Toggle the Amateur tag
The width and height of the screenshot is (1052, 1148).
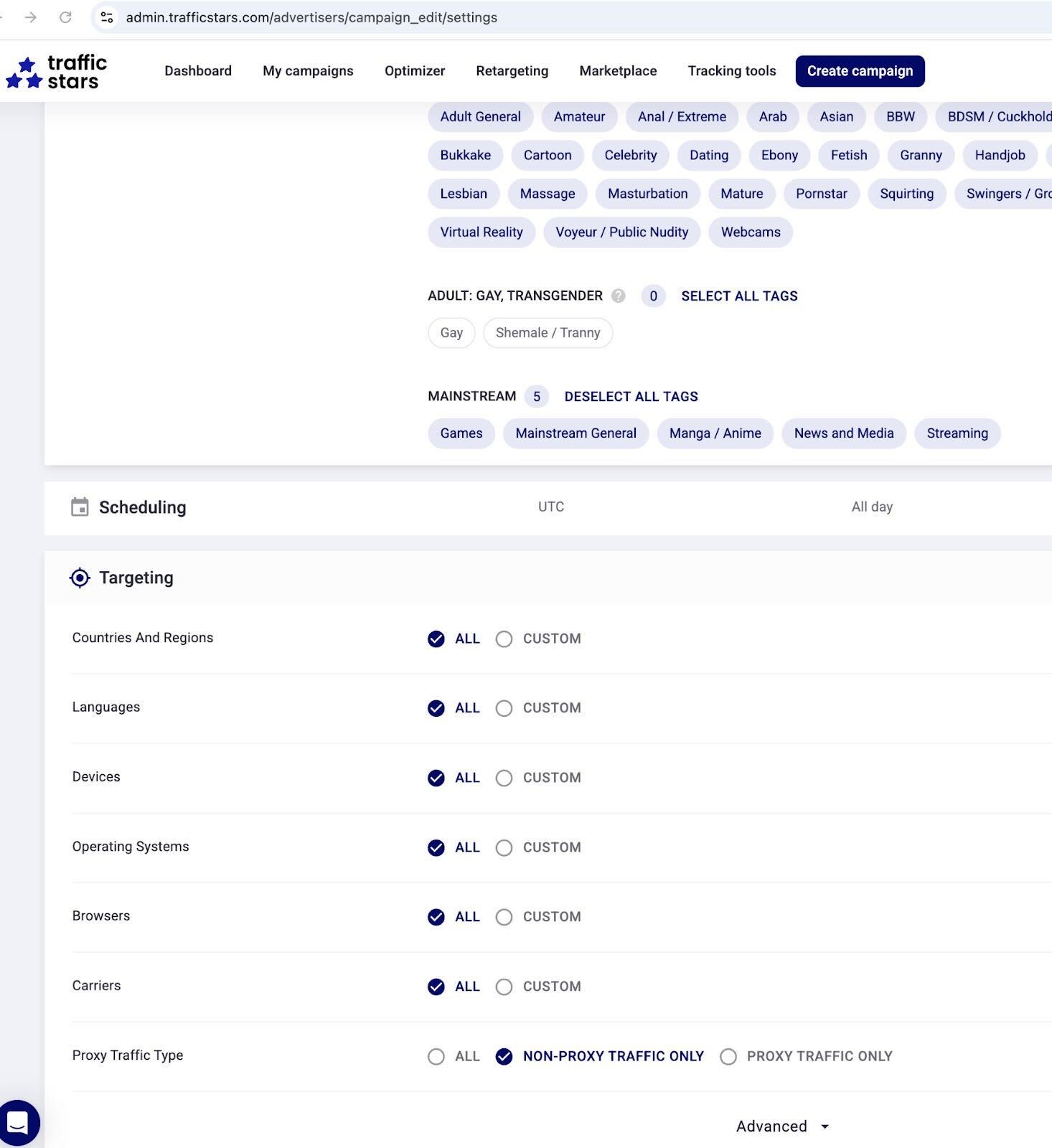(x=579, y=117)
